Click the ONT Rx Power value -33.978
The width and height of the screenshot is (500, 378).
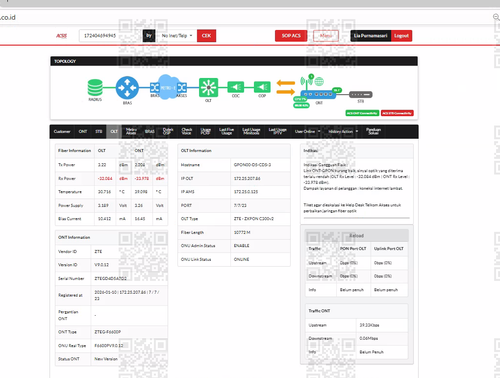(142, 179)
